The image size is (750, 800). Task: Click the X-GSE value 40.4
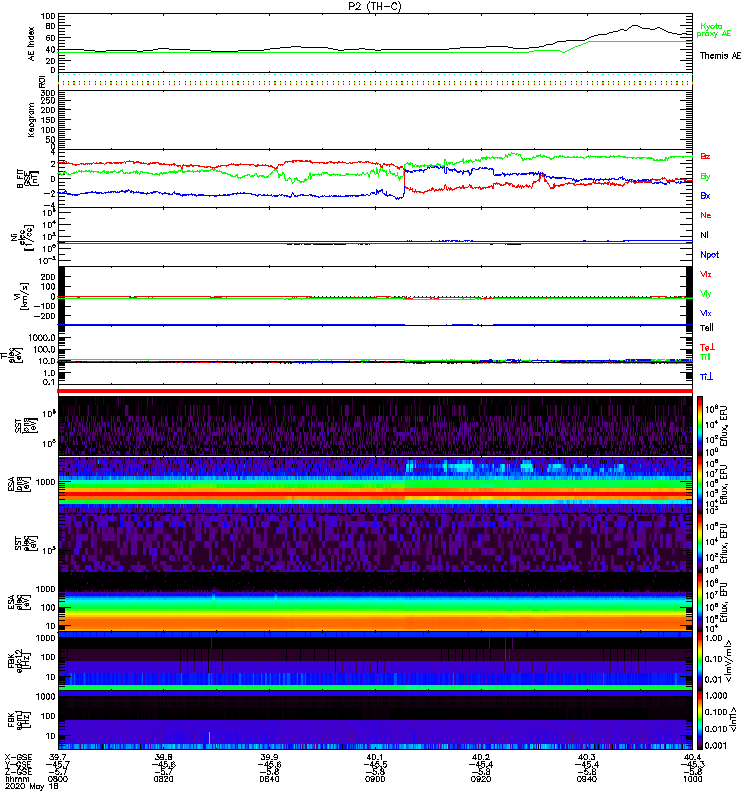pyautogui.click(x=692, y=757)
